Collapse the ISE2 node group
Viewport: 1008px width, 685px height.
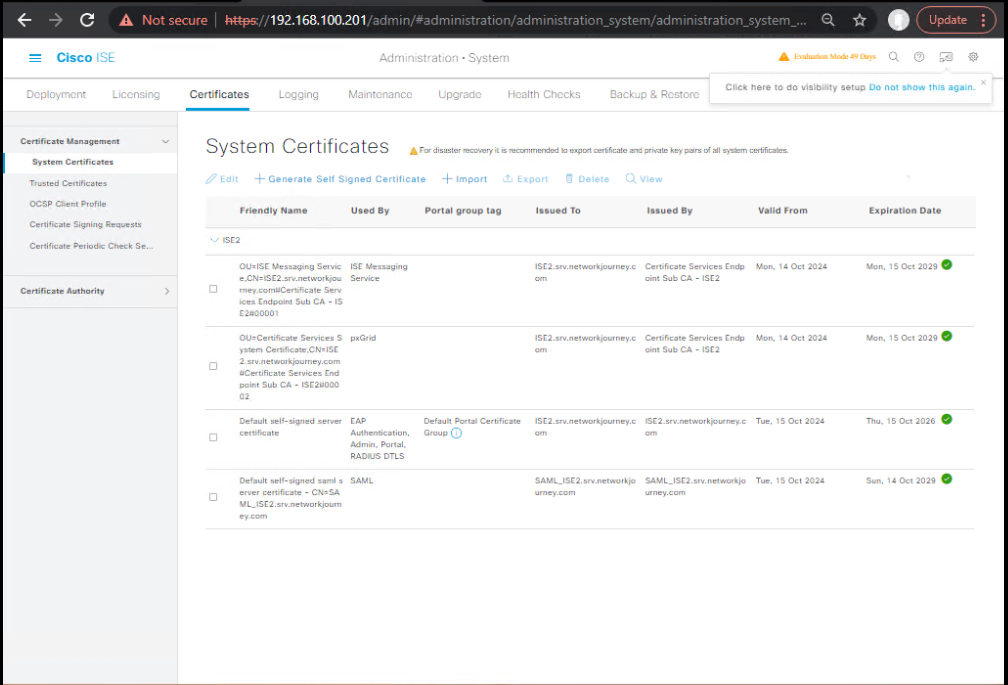click(x=214, y=240)
